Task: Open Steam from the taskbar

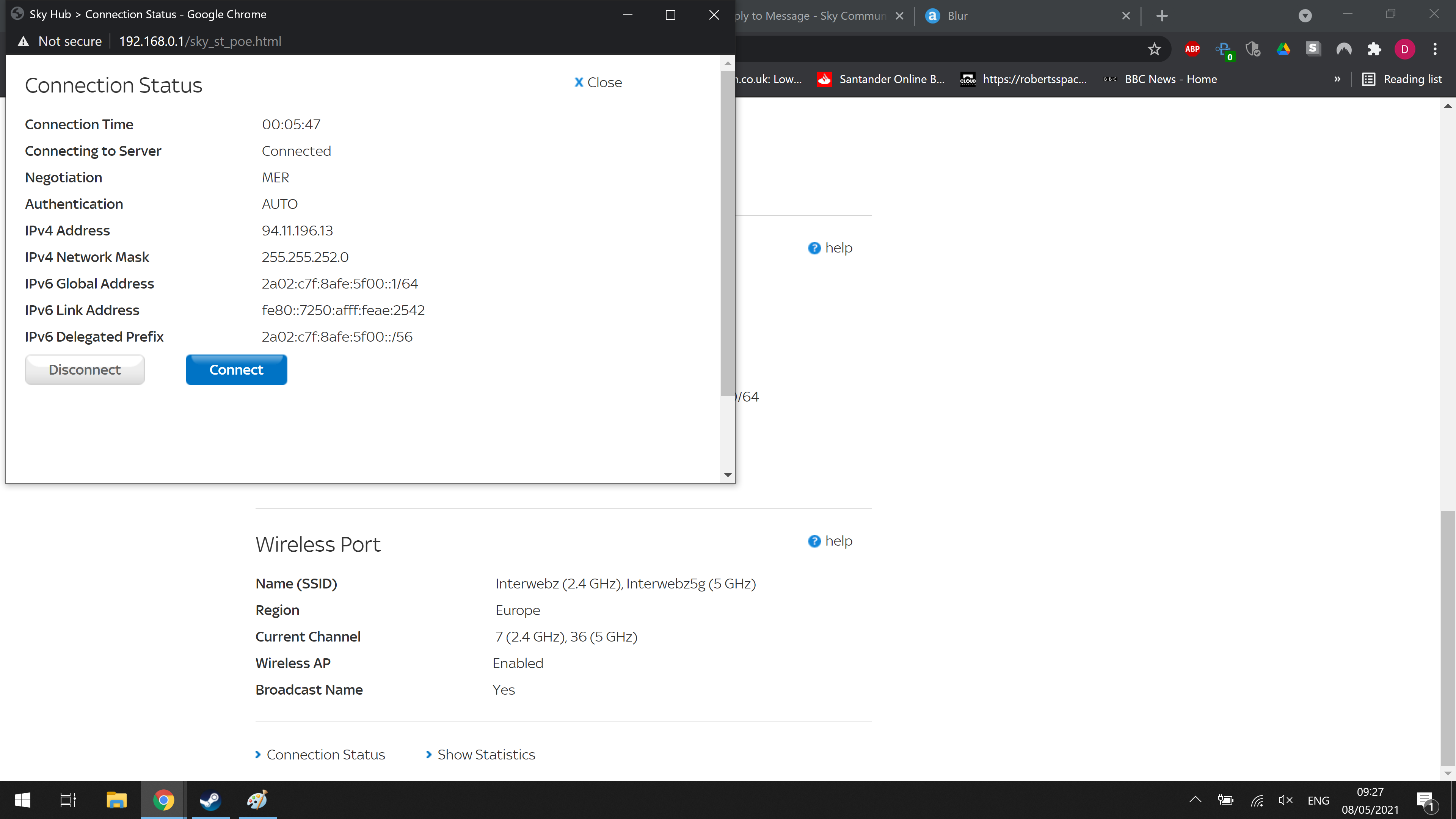Action: coord(210,800)
